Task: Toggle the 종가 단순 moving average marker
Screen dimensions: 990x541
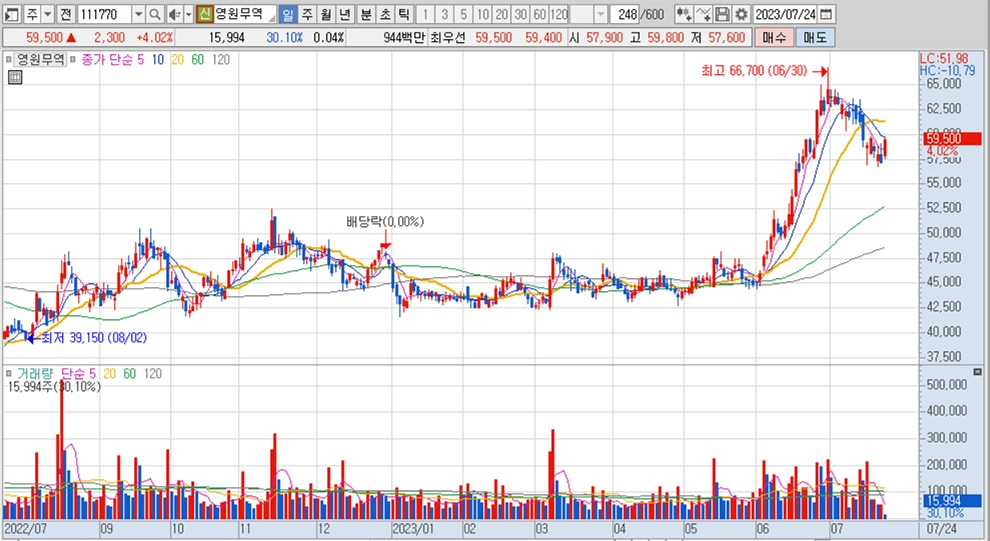Action: [74, 60]
